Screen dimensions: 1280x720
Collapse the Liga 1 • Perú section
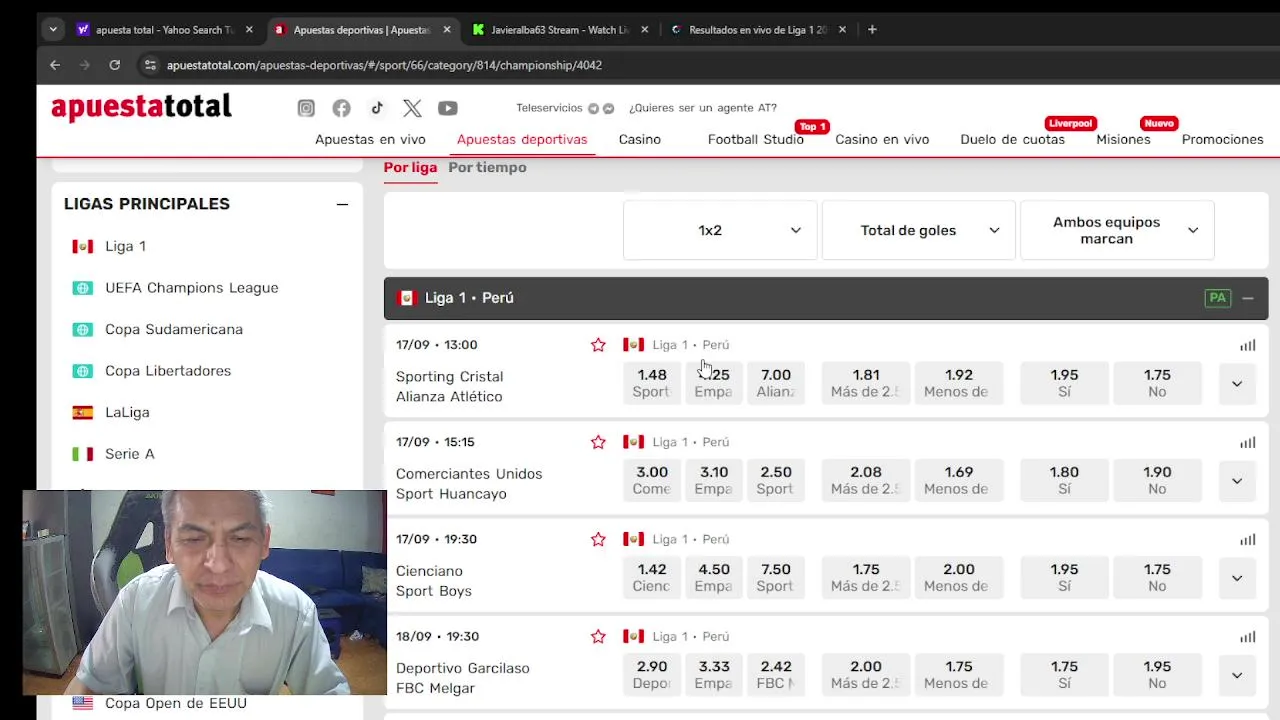tap(1248, 298)
